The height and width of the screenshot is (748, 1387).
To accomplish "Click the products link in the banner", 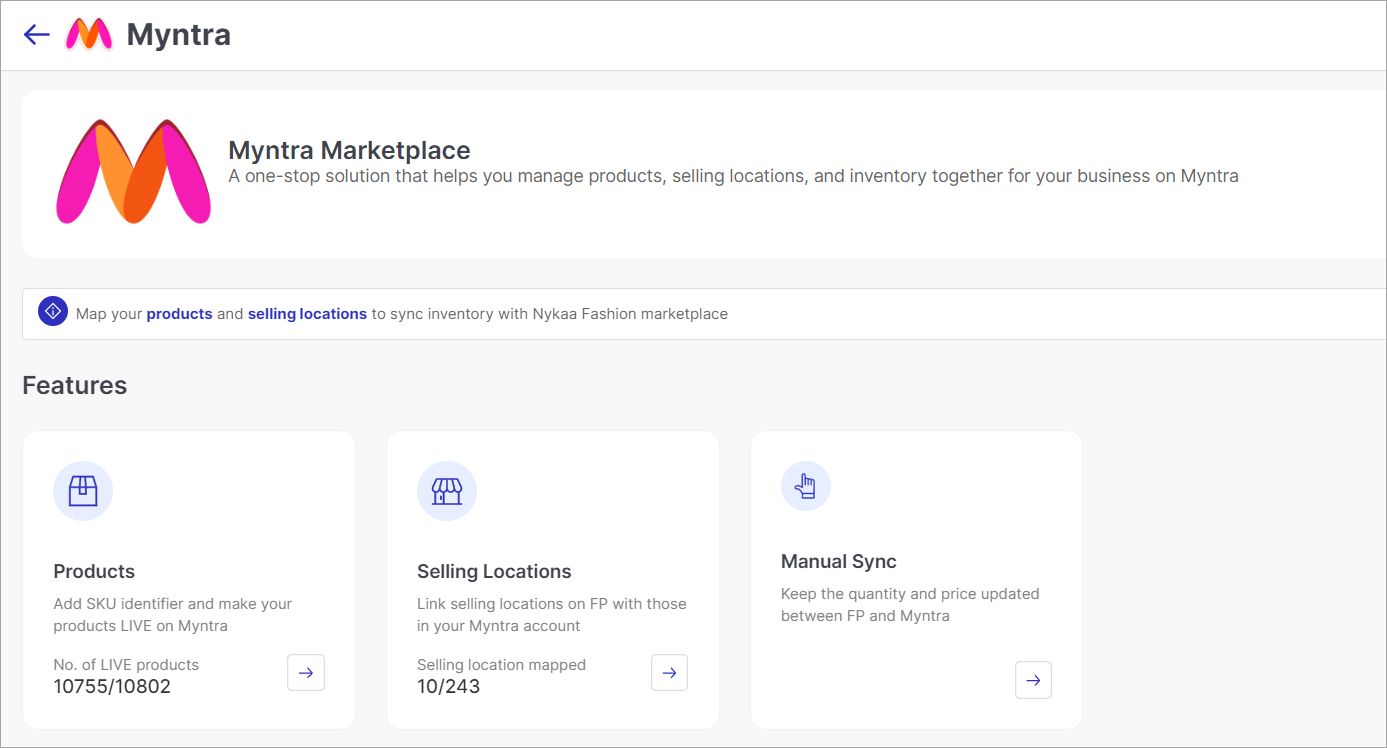I will (179, 313).
